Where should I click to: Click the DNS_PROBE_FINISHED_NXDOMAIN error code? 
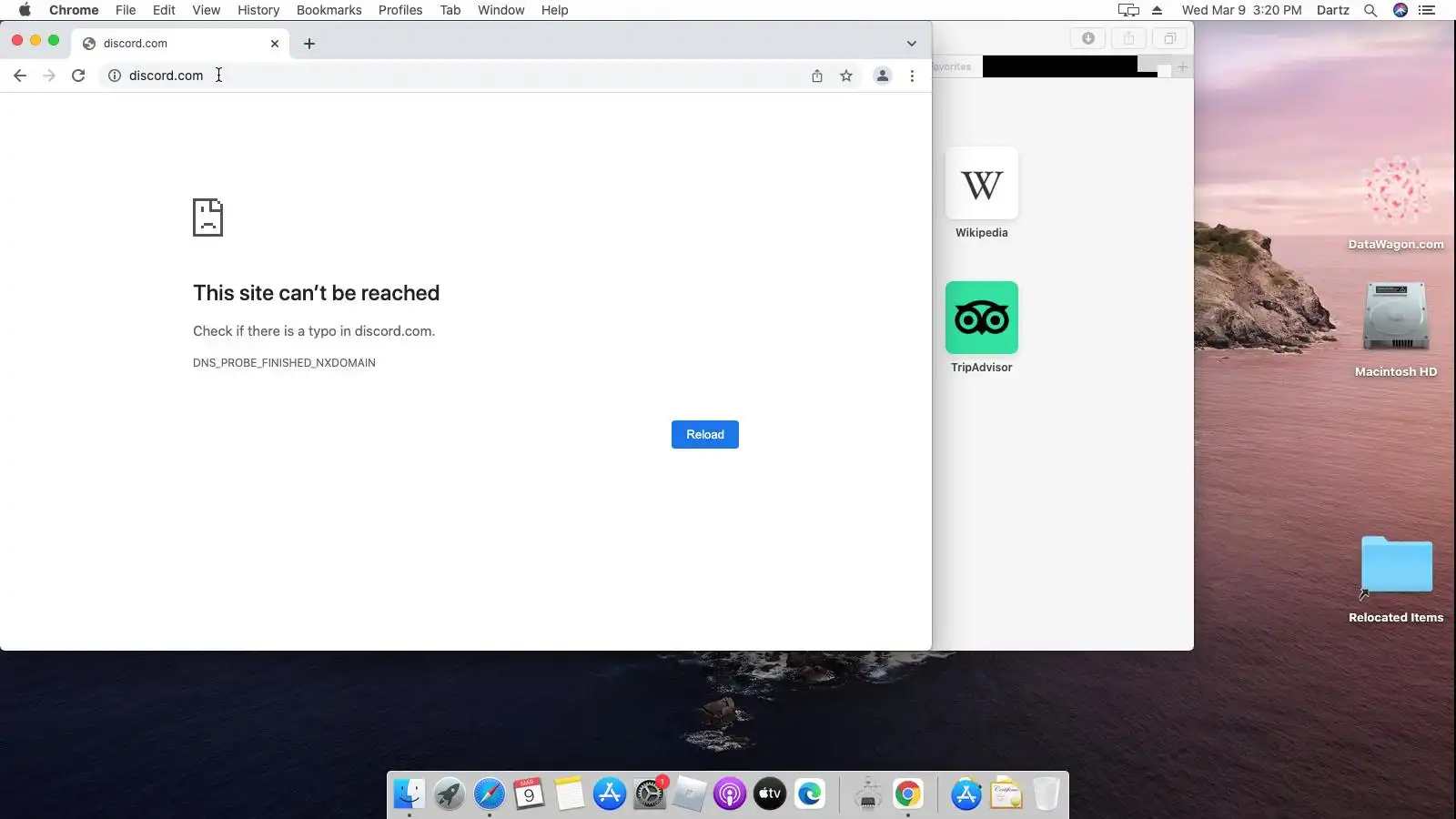[x=284, y=362]
